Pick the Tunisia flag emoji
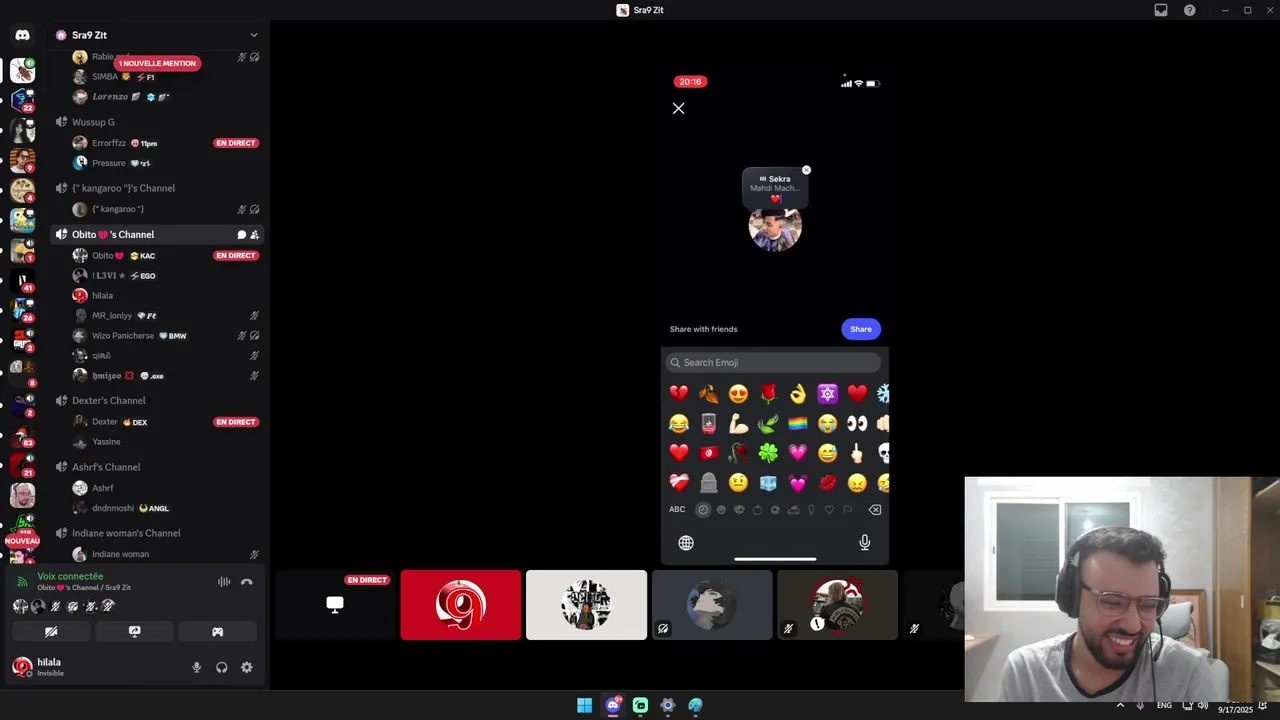Image resolution: width=1280 pixels, height=720 pixels. [708, 453]
